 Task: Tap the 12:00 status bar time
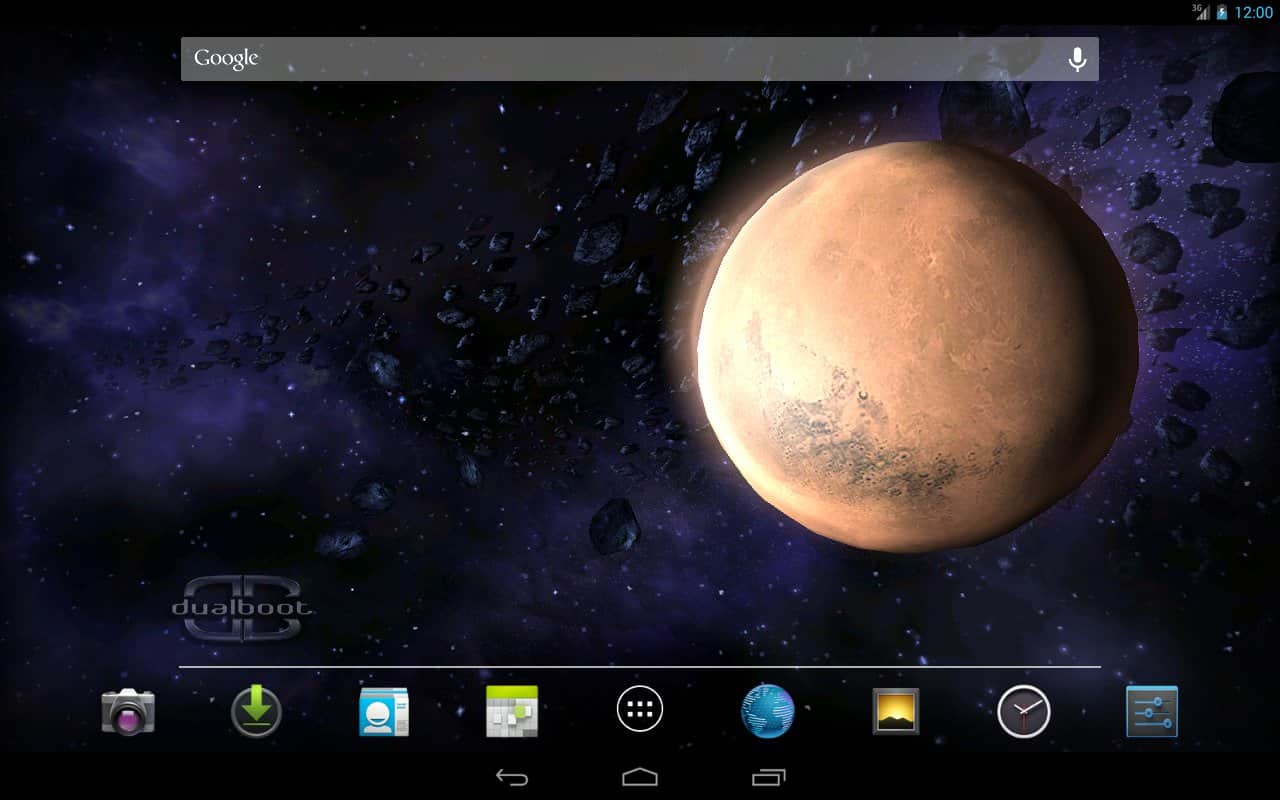pos(1254,13)
